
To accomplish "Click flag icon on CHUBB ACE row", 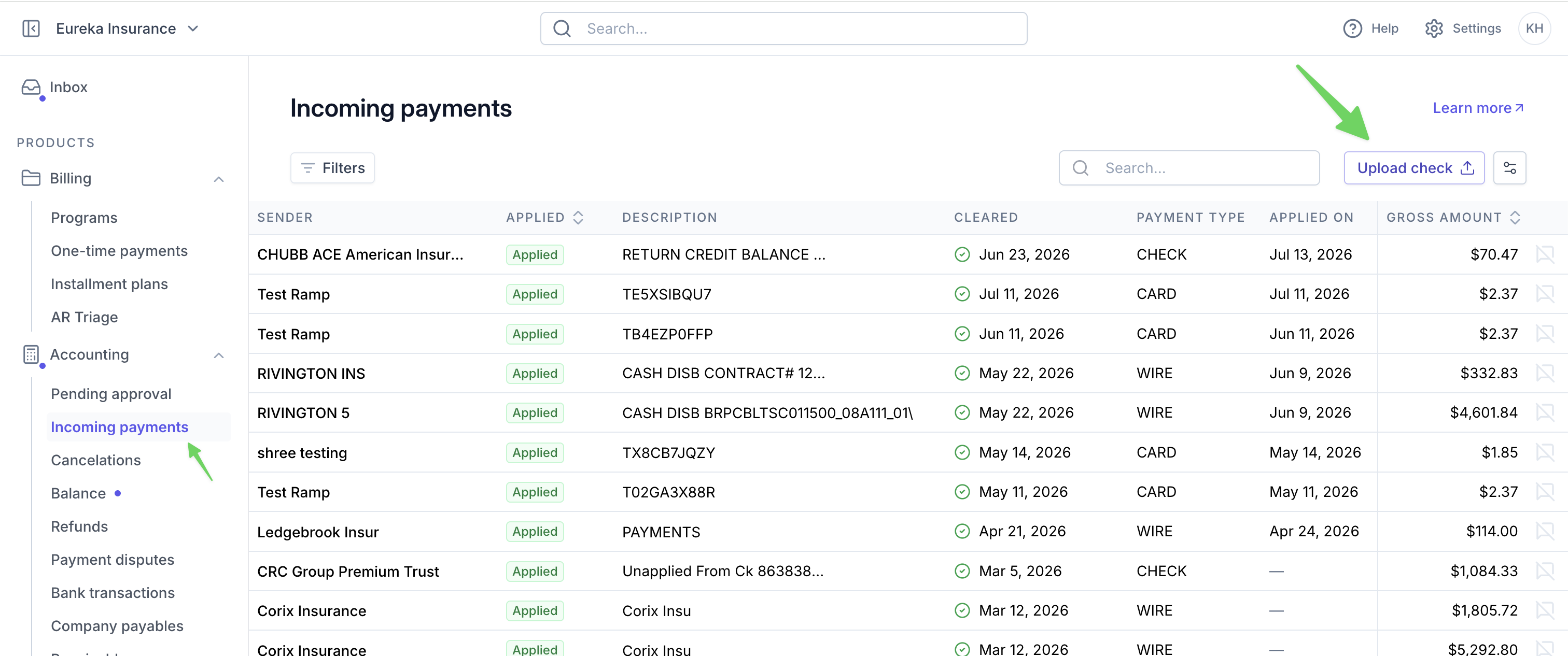I will tap(1545, 254).
